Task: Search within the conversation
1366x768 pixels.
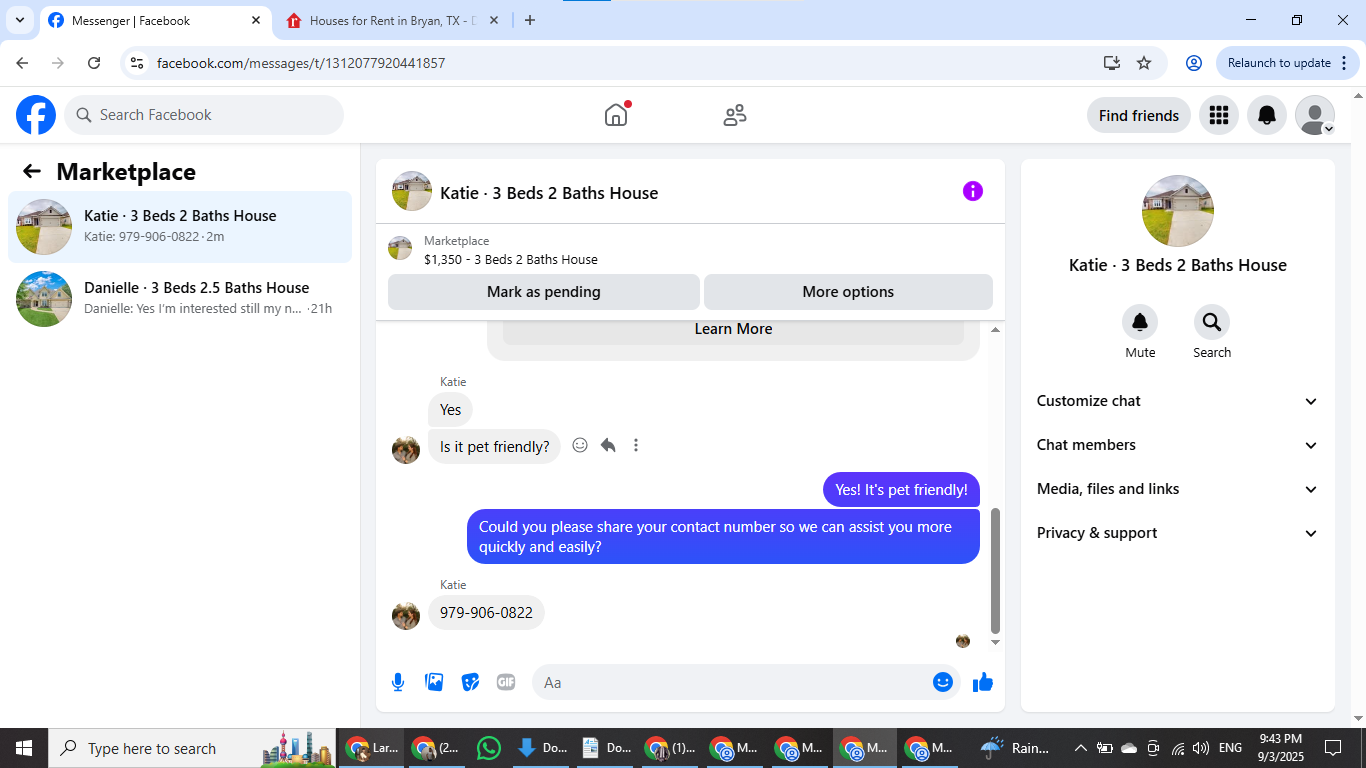Action: pyautogui.click(x=1212, y=322)
